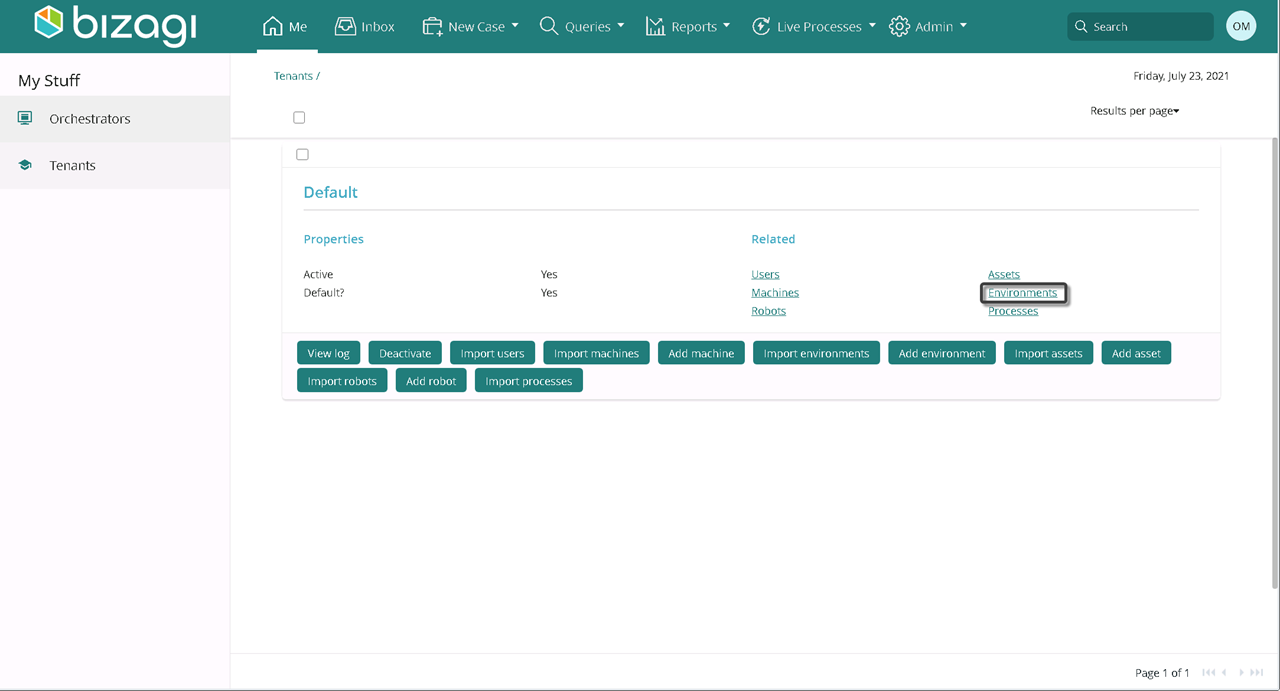Click in the Search input field

(1140, 27)
